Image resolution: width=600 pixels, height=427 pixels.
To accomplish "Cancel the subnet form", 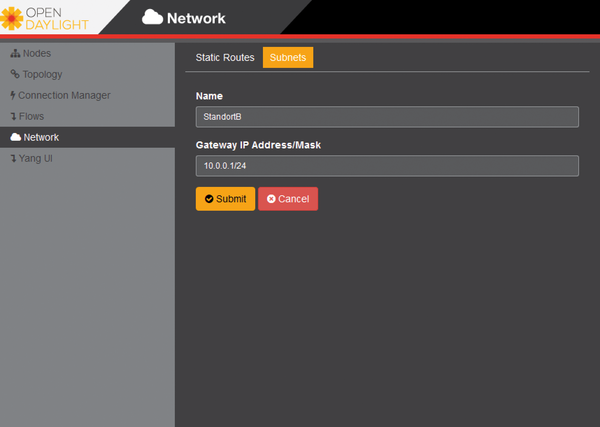I will [288, 199].
